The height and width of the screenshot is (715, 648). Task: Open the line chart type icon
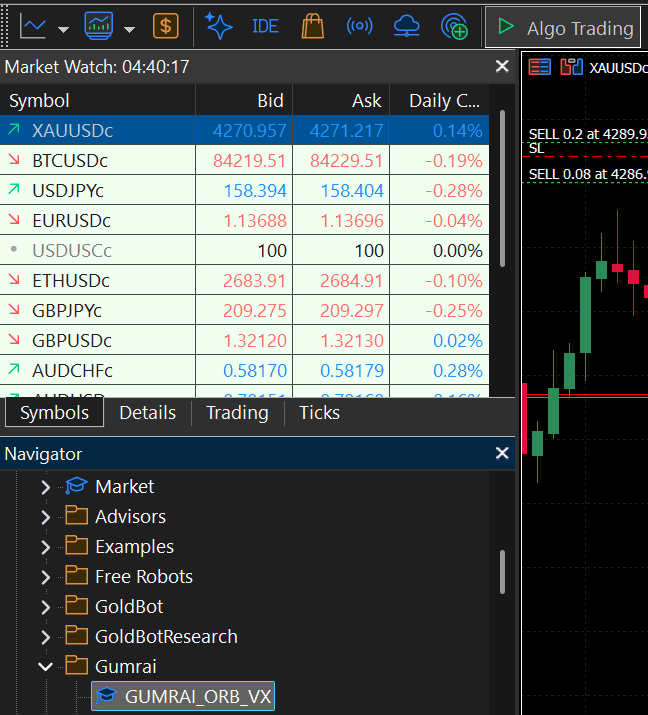(33, 27)
